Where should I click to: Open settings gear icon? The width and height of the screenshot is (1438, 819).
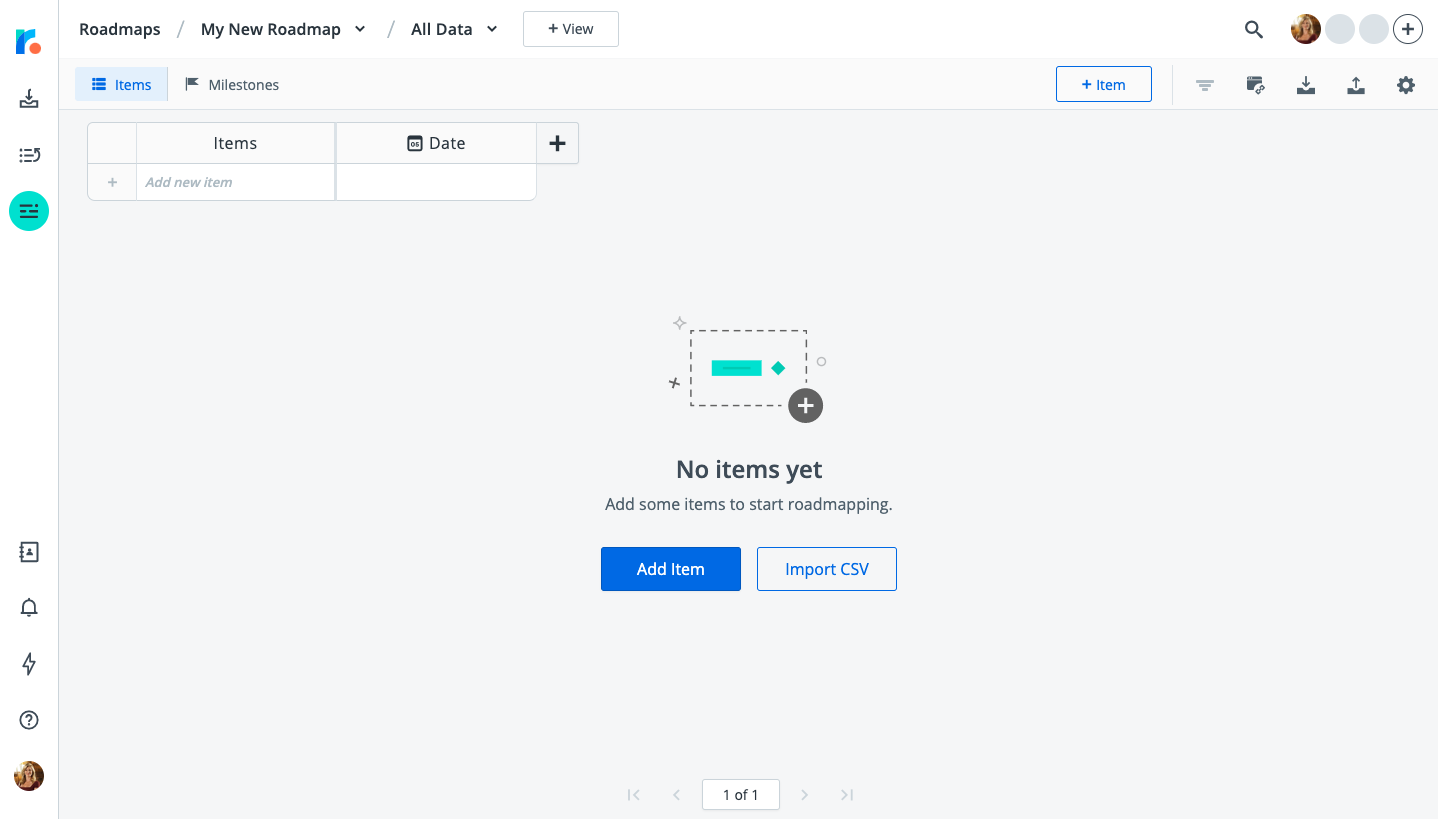(x=1406, y=85)
